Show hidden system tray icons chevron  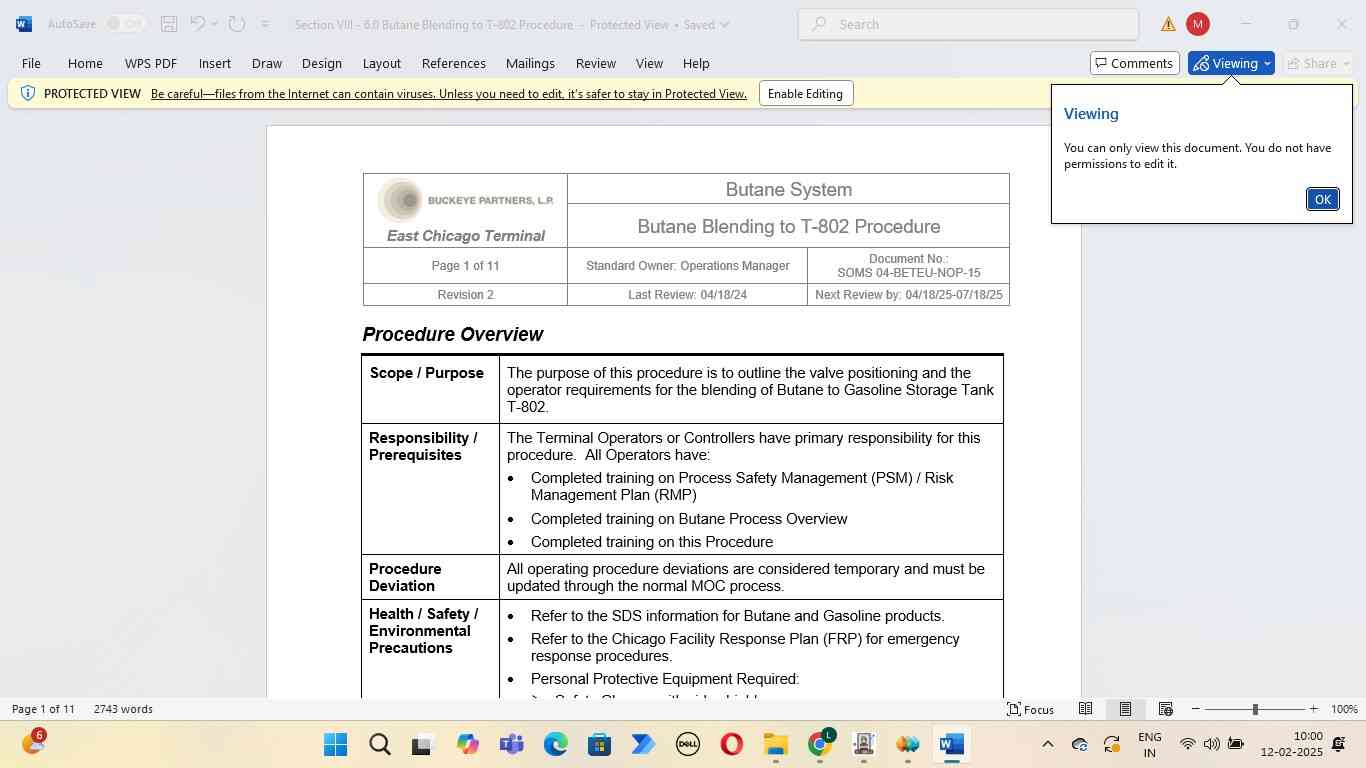tap(1047, 744)
